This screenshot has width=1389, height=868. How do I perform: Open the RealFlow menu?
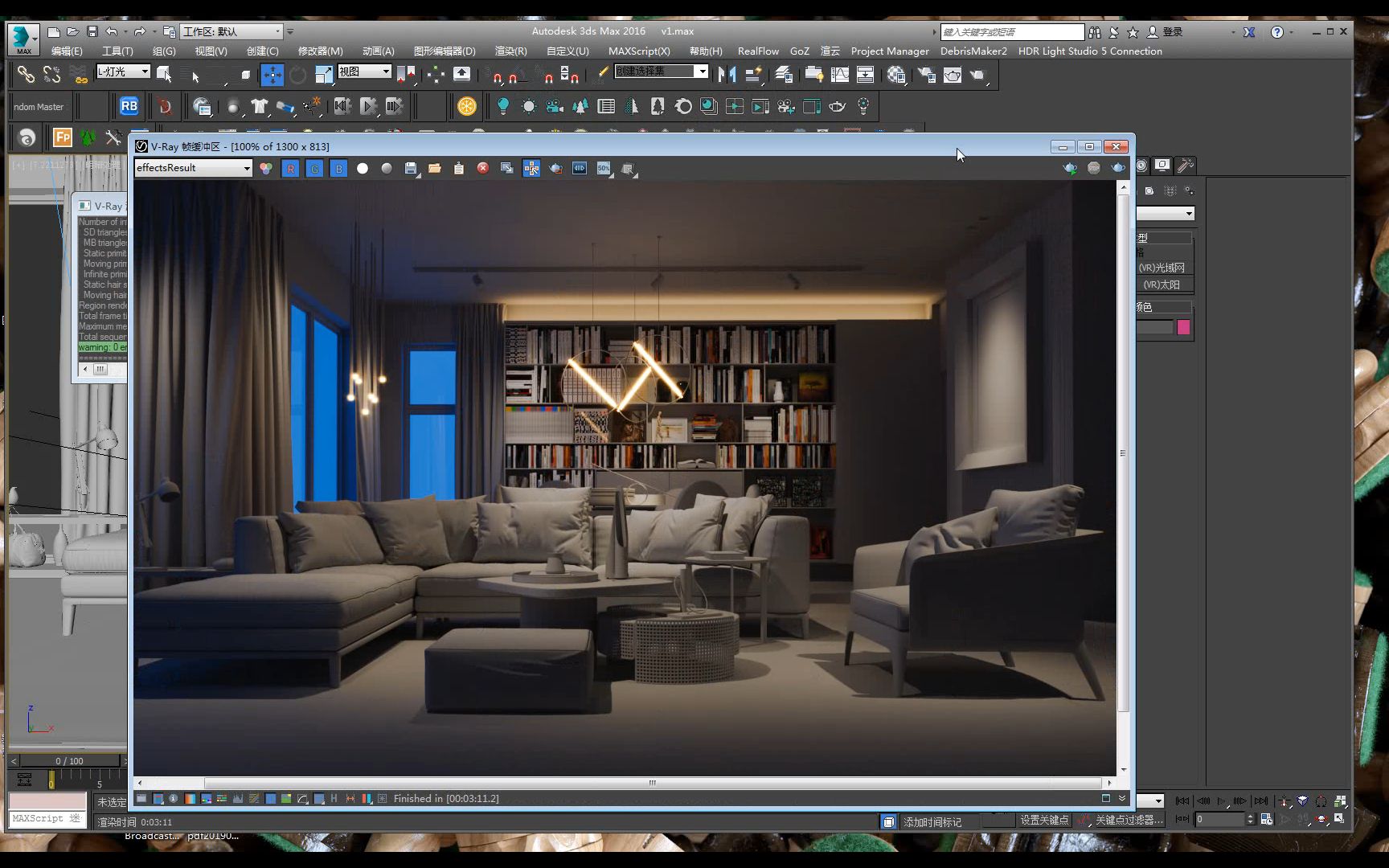[x=758, y=51]
